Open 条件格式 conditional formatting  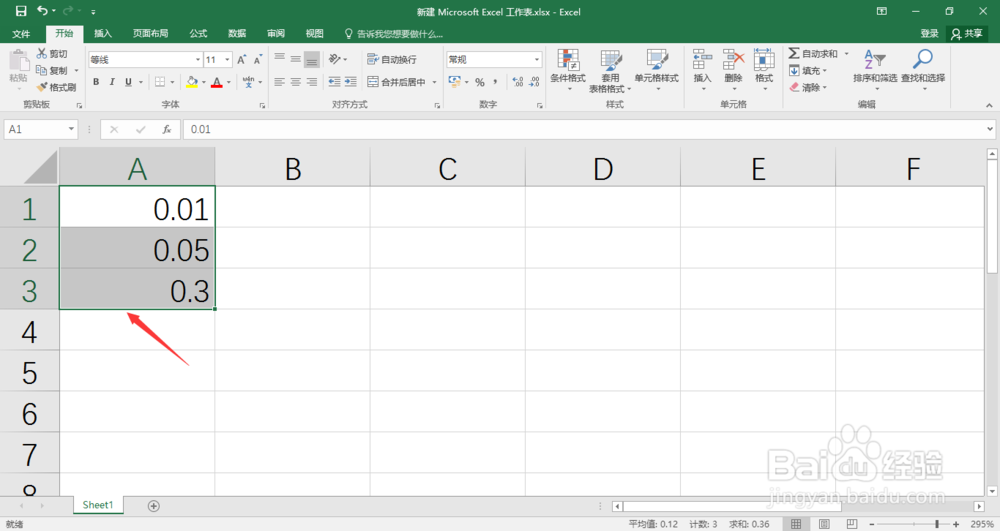(568, 70)
